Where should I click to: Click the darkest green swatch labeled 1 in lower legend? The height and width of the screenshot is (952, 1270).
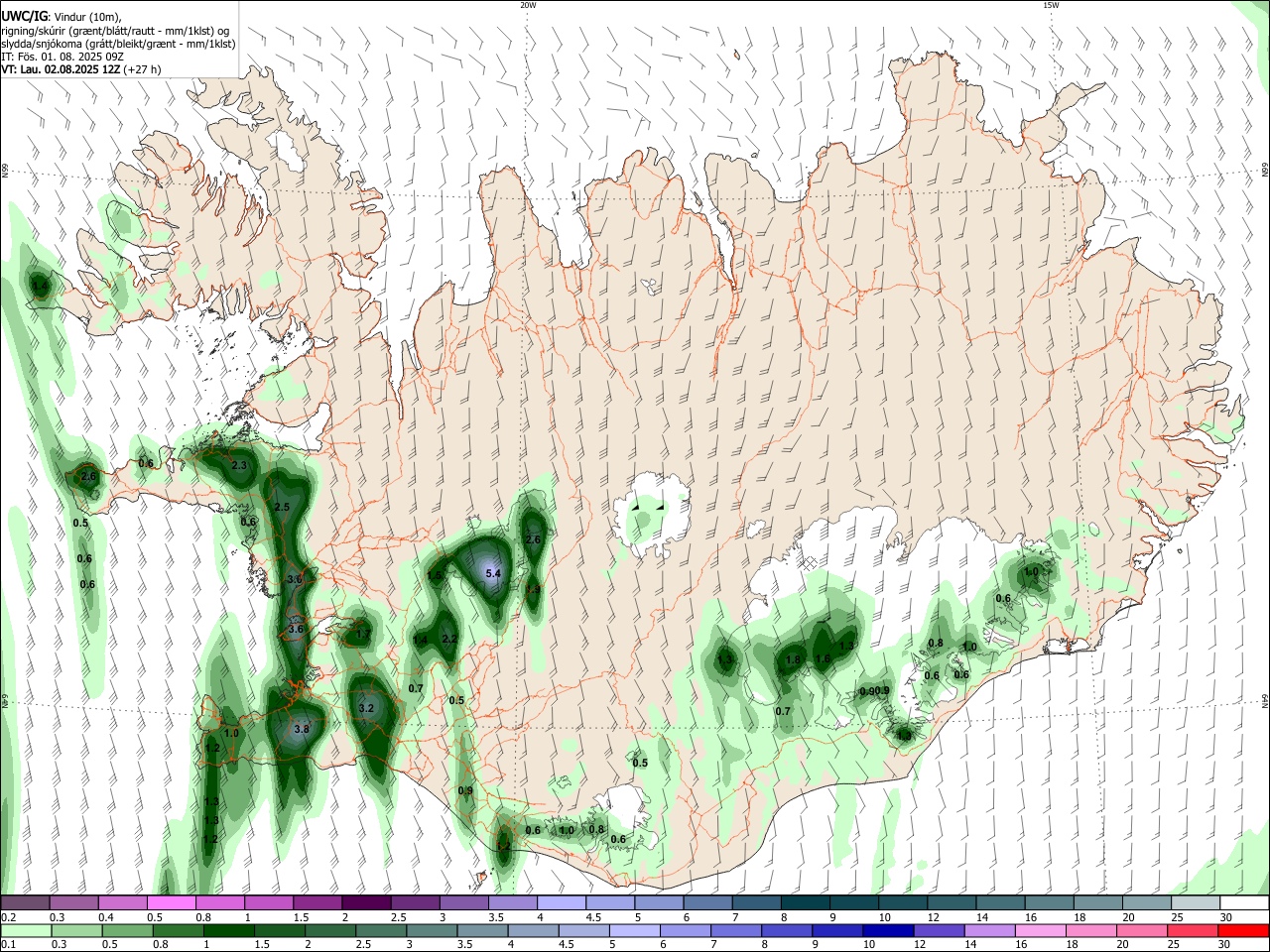point(229,931)
